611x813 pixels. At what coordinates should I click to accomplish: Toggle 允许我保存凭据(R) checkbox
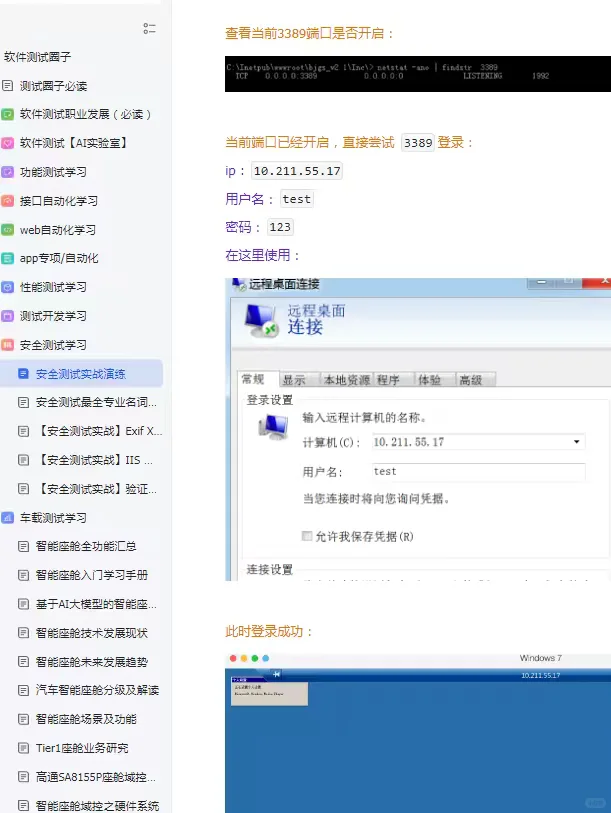(307, 536)
